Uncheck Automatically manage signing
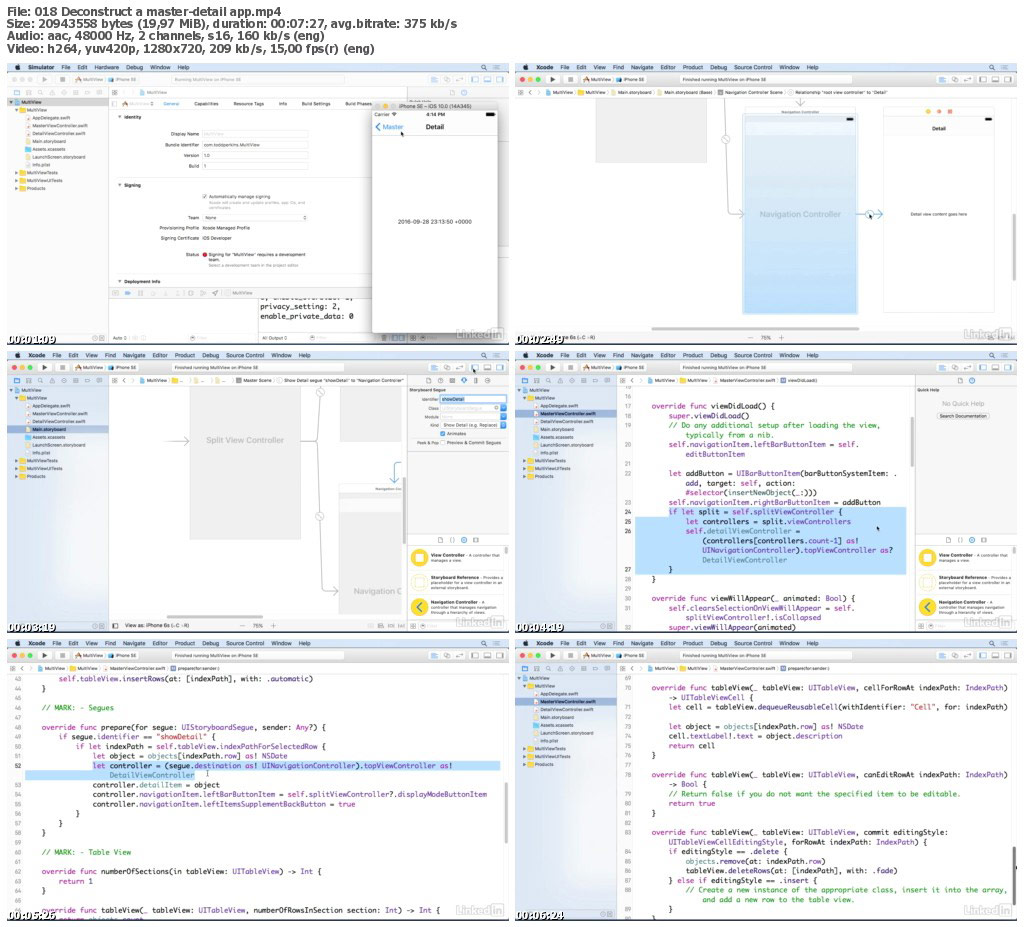Image resolution: width=1024 pixels, height=927 pixels. [x=204, y=196]
